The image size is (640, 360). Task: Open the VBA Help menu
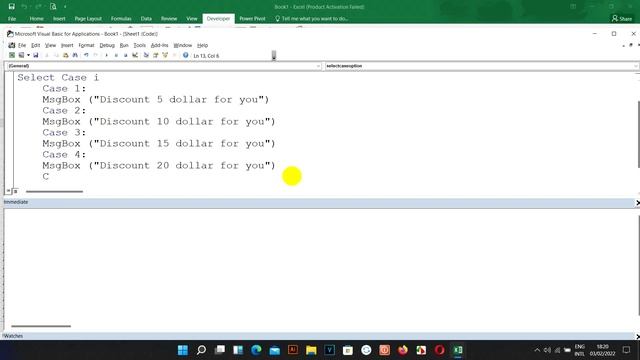[202, 45]
